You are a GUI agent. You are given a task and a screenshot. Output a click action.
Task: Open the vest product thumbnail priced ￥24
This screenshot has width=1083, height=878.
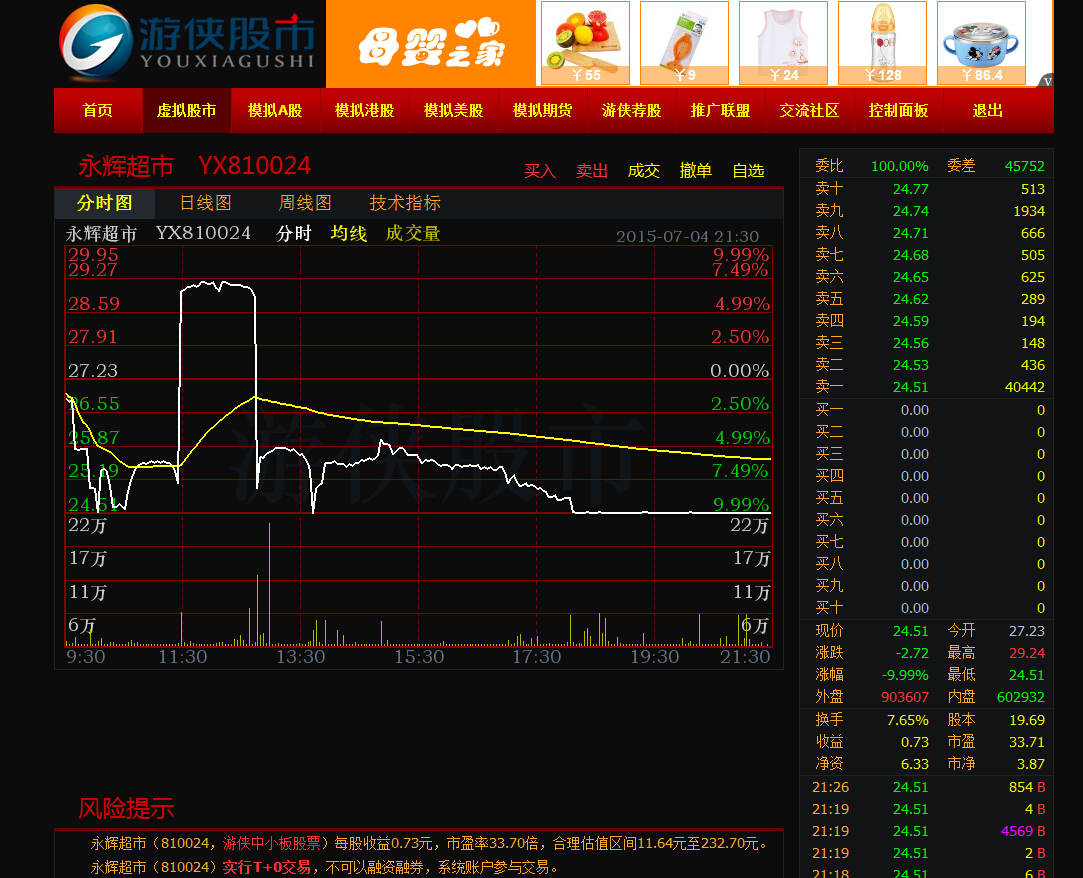click(783, 43)
